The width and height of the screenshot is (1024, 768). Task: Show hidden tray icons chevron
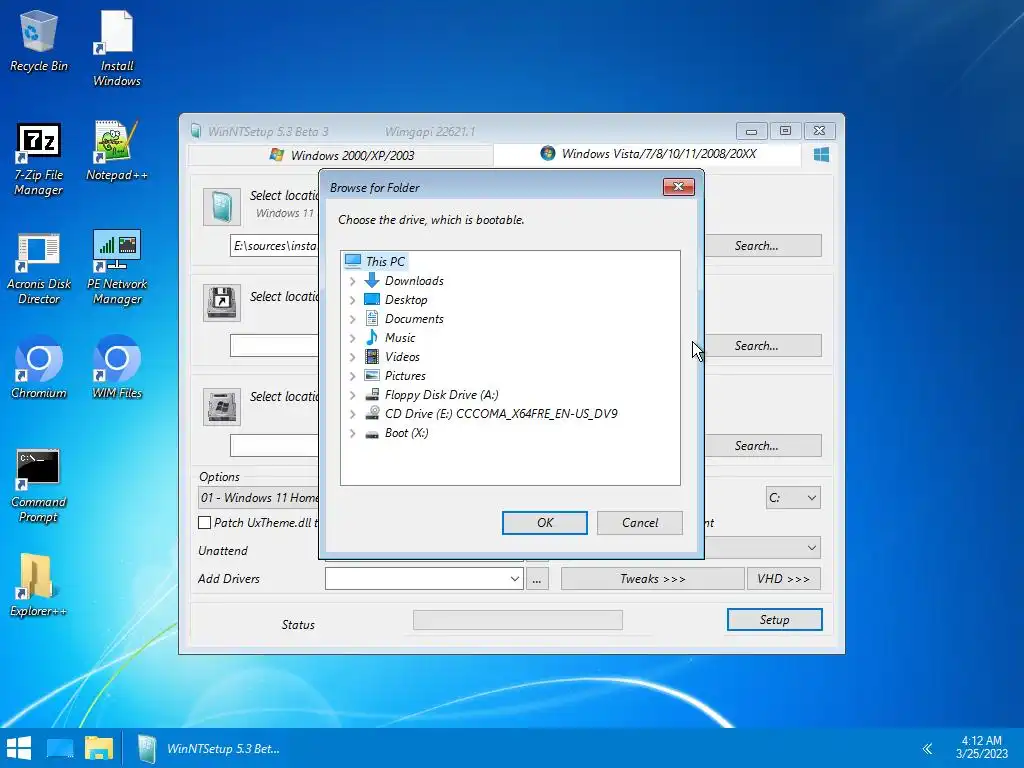[927, 748]
